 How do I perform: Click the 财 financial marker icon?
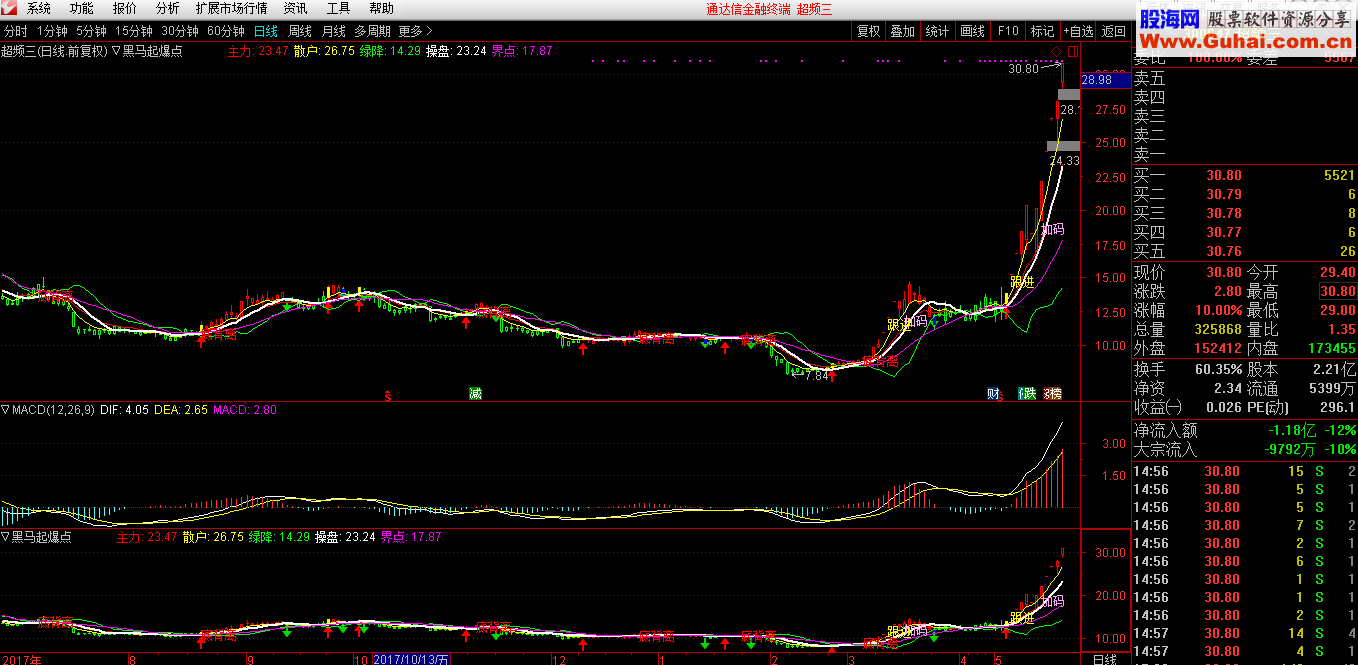(x=994, y=393)
